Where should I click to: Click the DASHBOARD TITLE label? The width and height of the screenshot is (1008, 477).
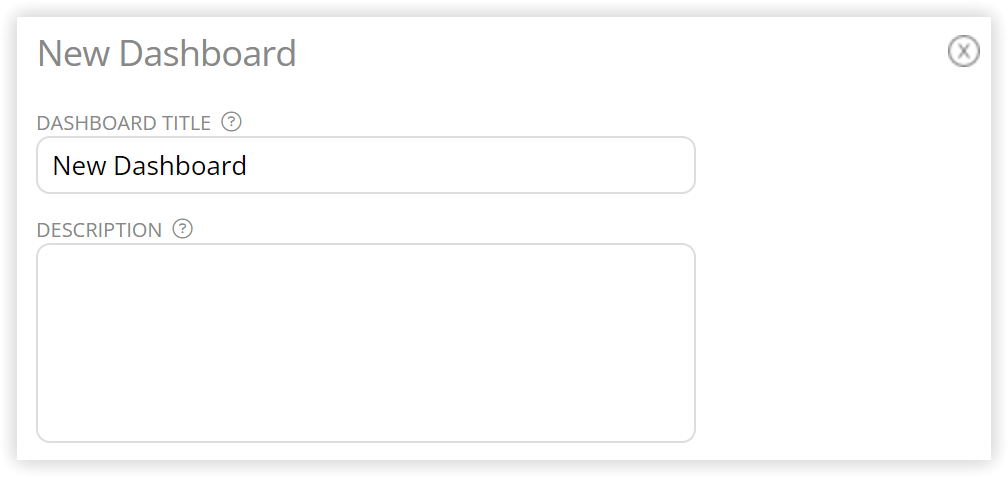tap(123, 123)
